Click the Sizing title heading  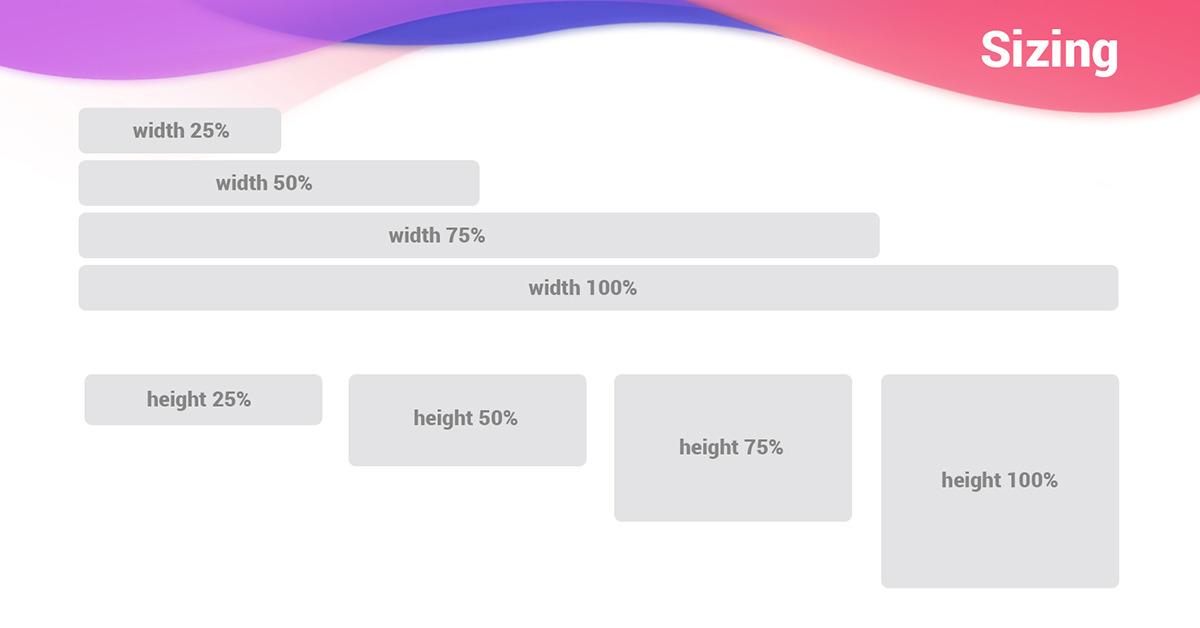1049,50
